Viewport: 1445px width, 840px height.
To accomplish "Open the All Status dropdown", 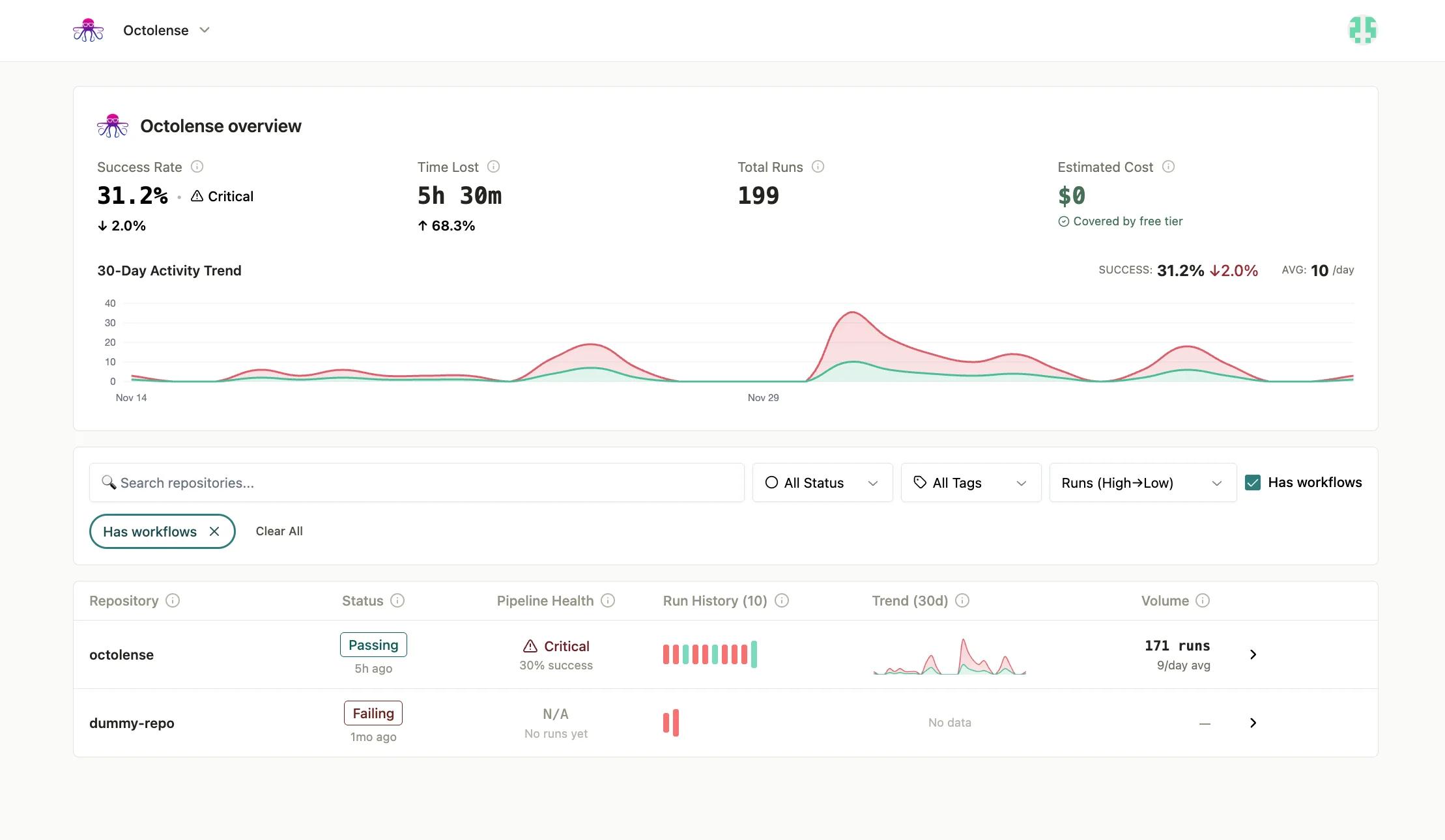I will pyautogui.click(x=822, y=483).
